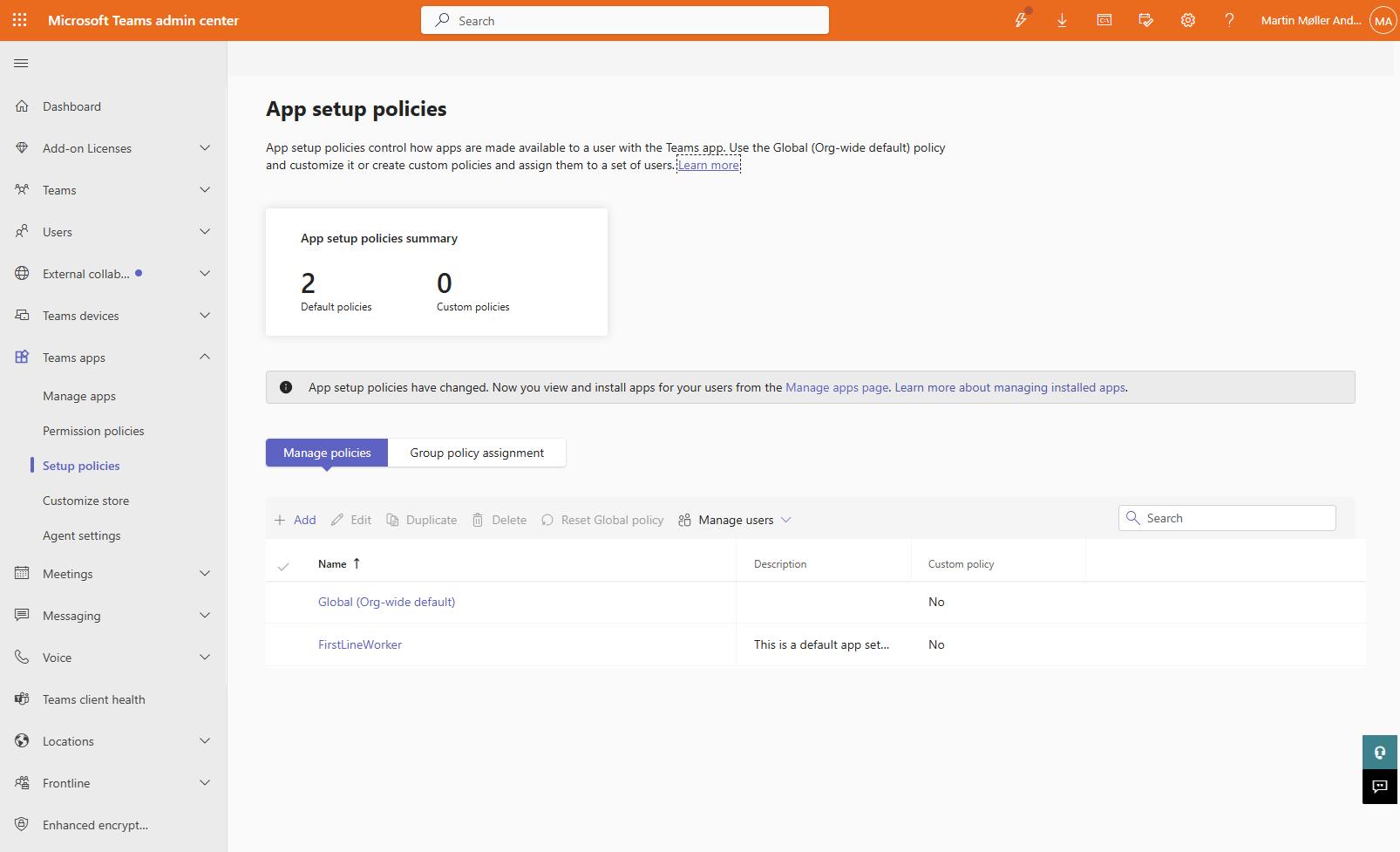This screenshot has width=1400, height=852.
Task: Follow the Learn more link
Action: tap(709, 165)
